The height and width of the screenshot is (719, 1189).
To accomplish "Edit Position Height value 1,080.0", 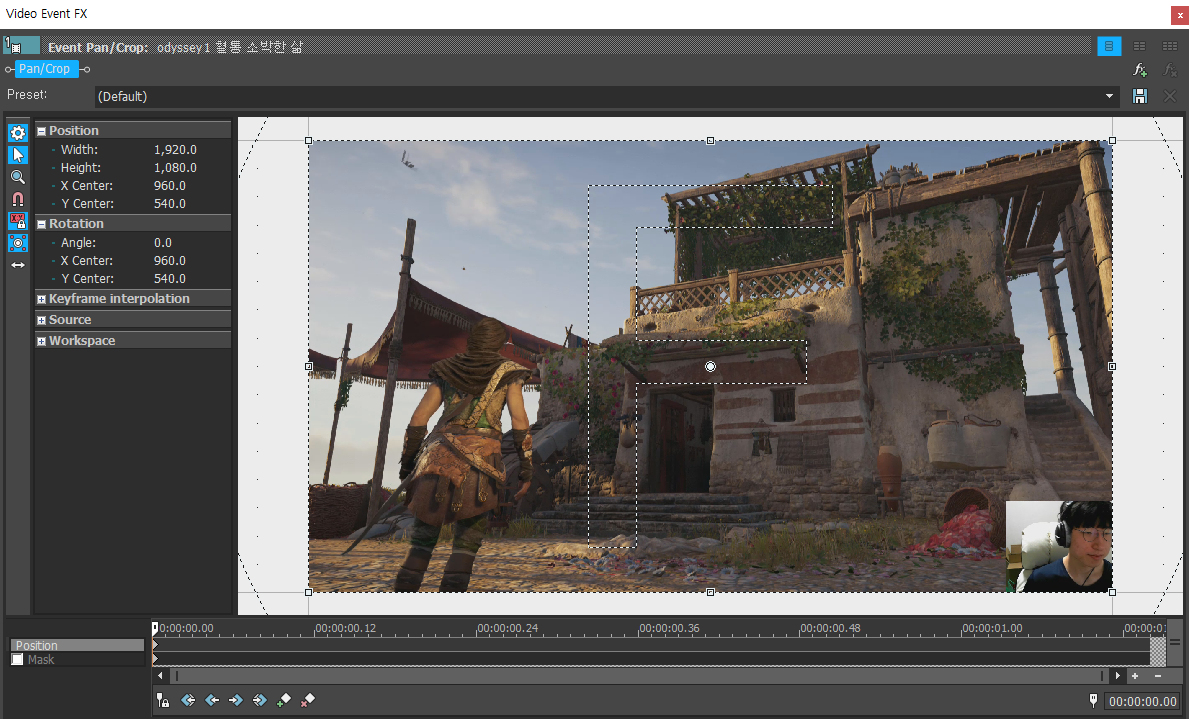I will pos(175,168).
